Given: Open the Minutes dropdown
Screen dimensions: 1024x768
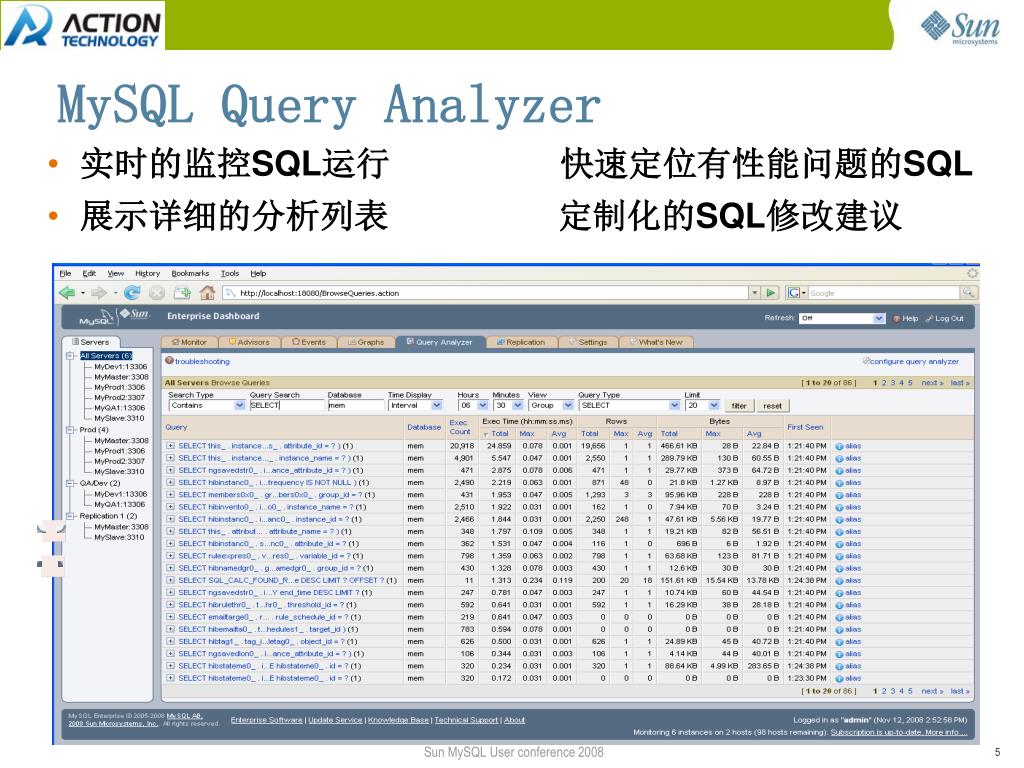Looking at the screenshot, I should click(x=509, y=406).
